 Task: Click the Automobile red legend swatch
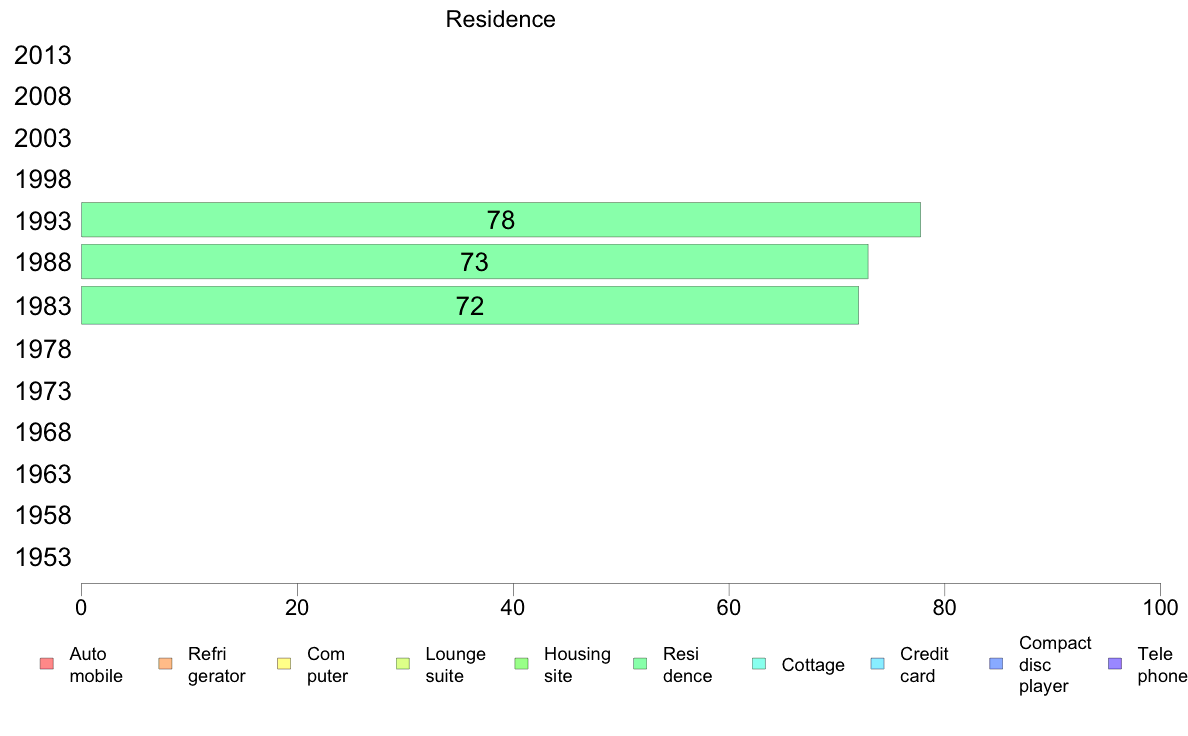point(47,664)
